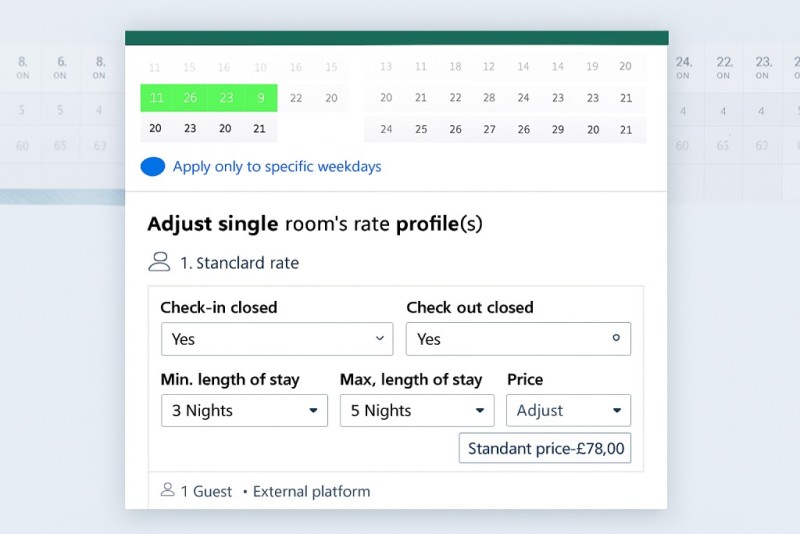The width and height of the screenshot is (800, 534).
Task: Click the person icon beside Standard rate
Action: tap(158, 263)
